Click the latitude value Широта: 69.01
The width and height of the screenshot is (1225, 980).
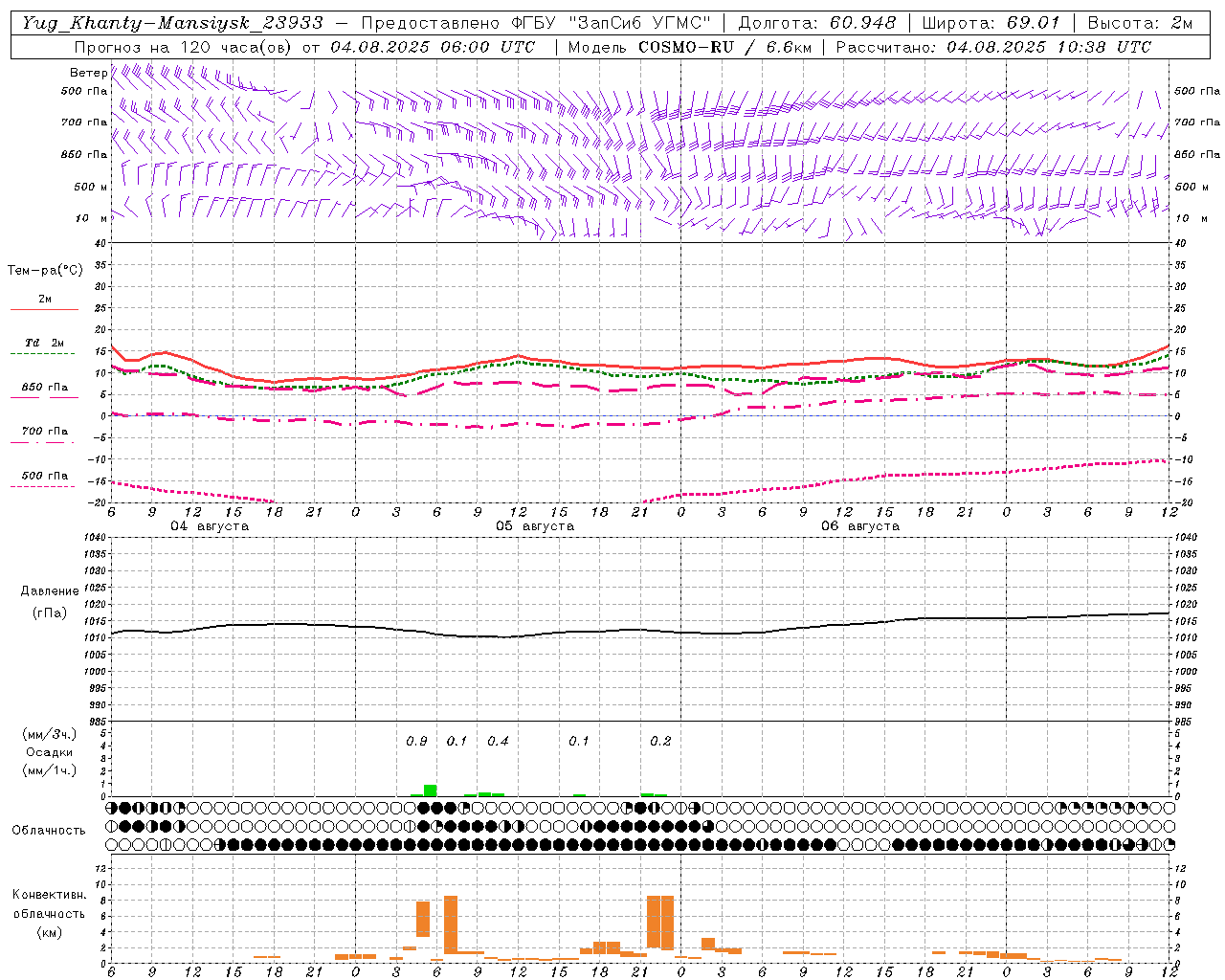click(991, 23)
